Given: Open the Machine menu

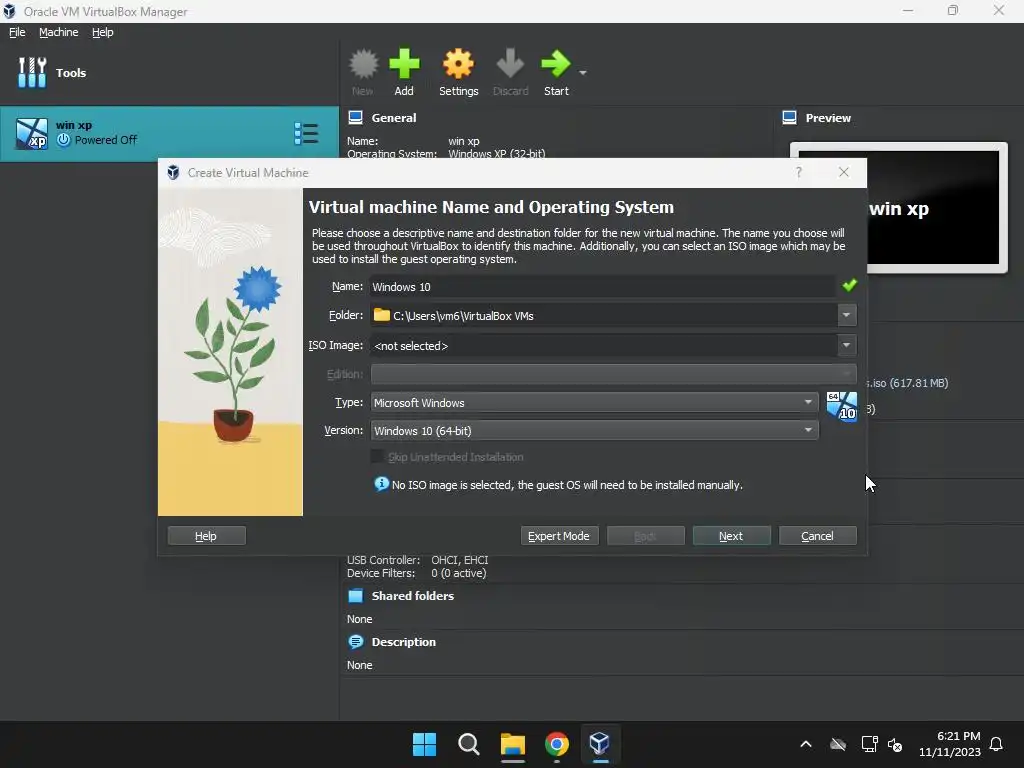Looking at the screenshot, I should pos(58,32).
